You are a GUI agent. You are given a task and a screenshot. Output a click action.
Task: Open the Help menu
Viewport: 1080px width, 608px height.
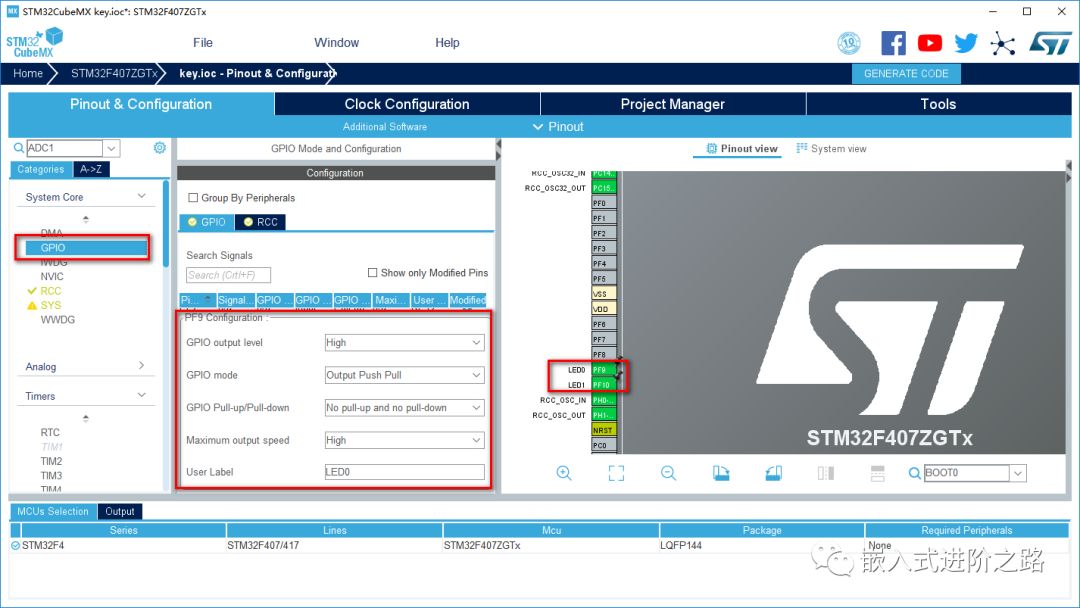447,43
